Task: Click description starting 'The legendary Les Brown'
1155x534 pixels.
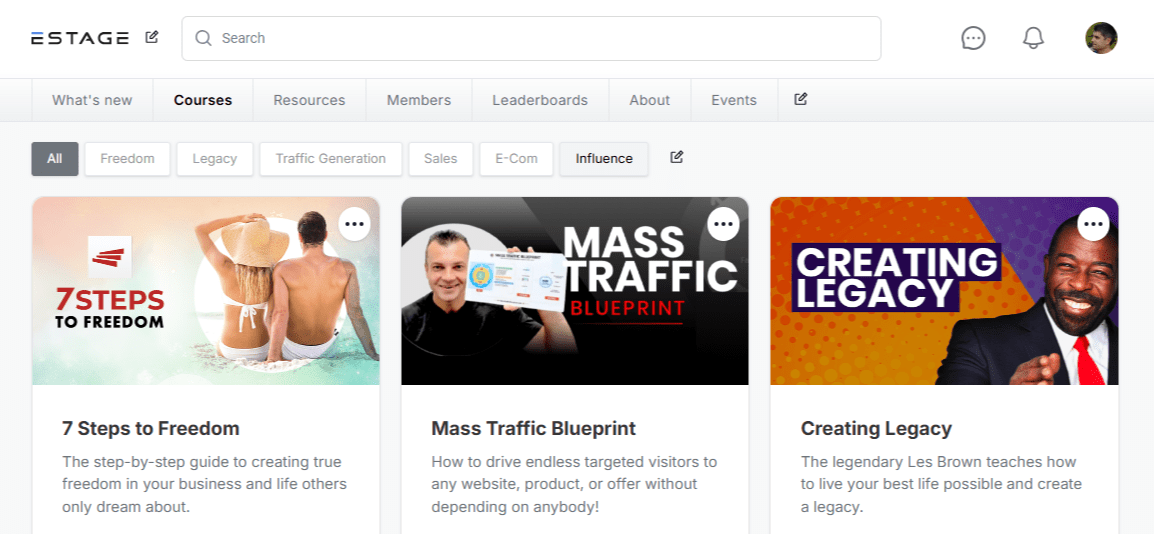Action: pyautogui.click(x=941, y=485)
